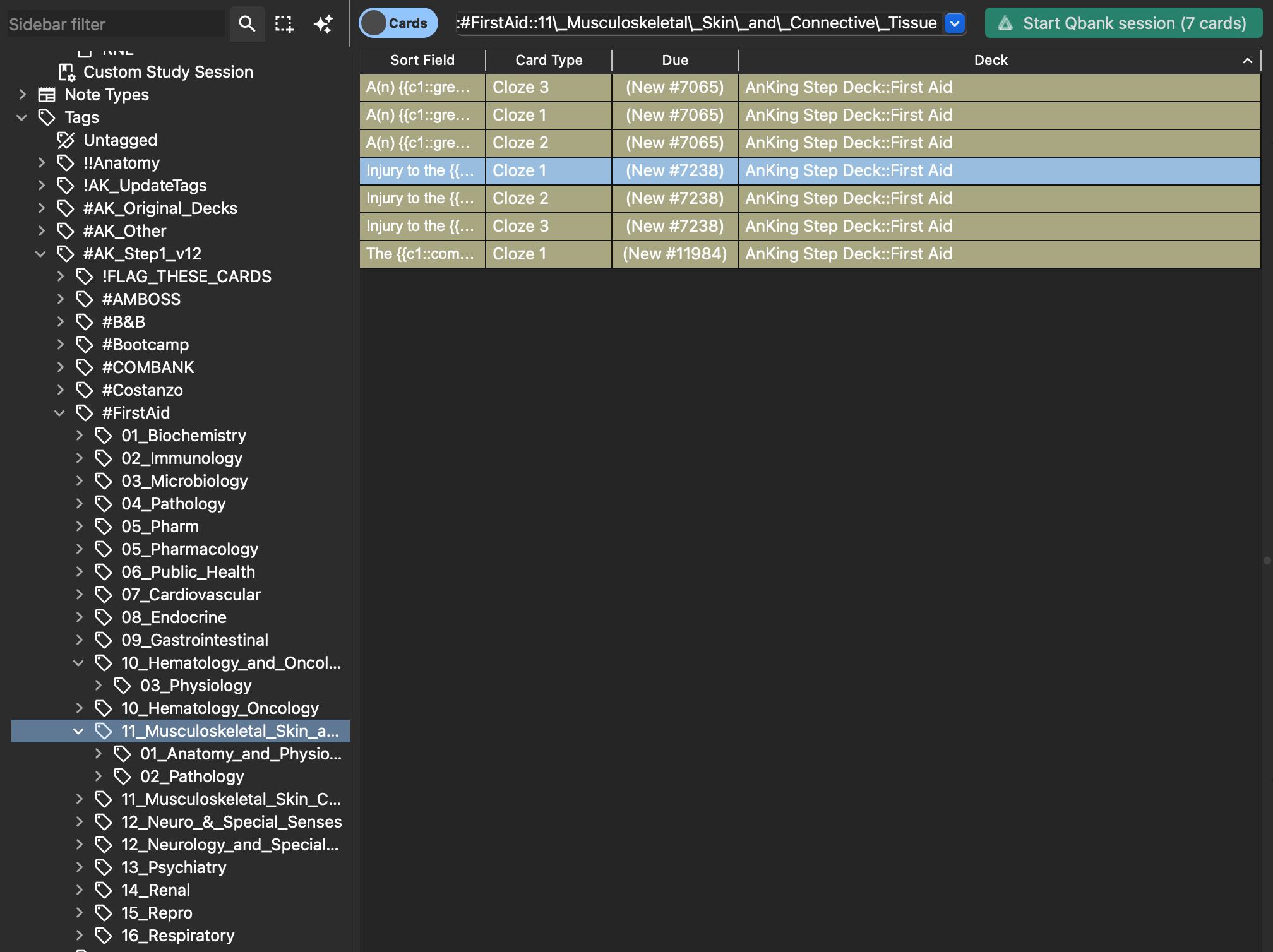The image size is (1273, 952).
Task: Click the !!Anatomy tag icon
Action: (66, 163)
